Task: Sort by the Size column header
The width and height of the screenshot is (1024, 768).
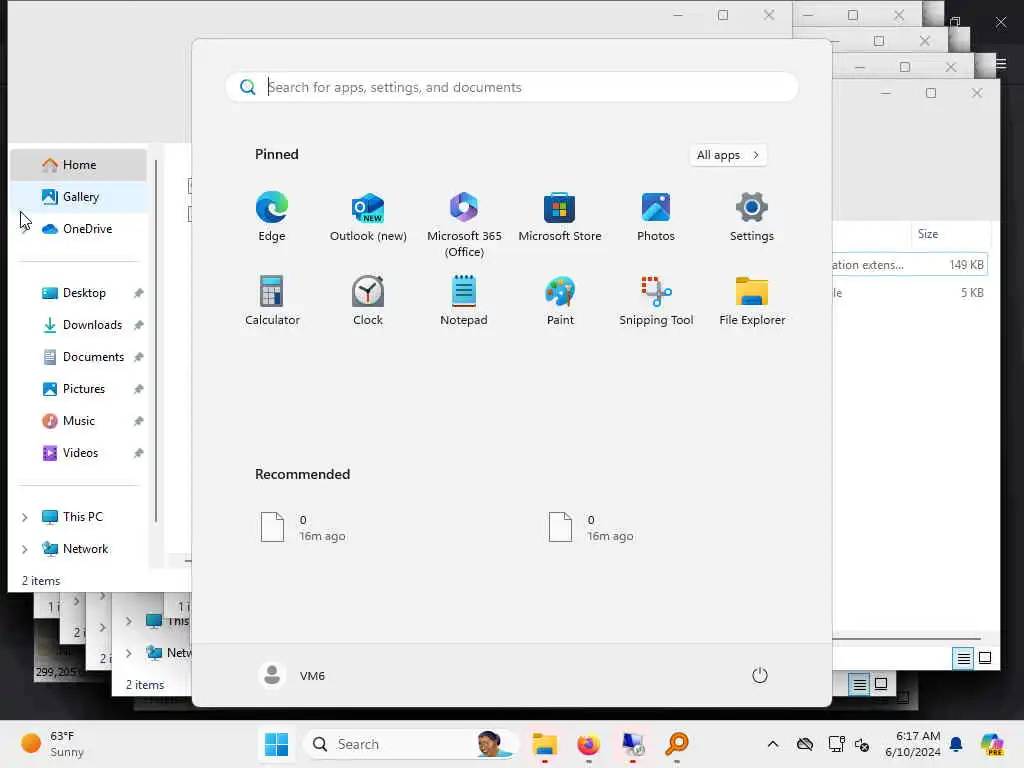Action: (927, 234)
